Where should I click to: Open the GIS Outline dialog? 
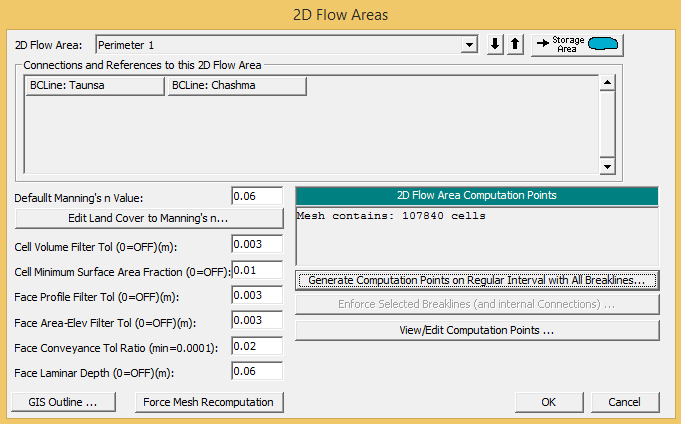point(69,402)
